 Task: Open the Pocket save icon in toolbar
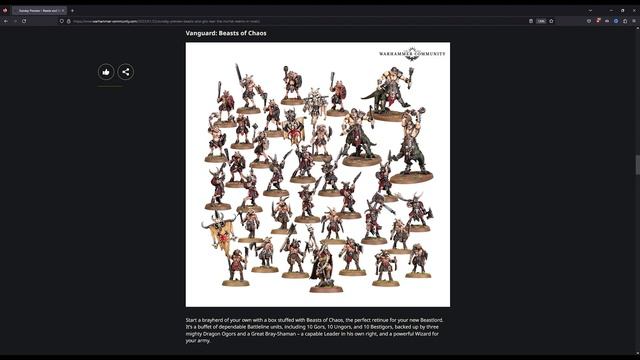pos(589,21)
